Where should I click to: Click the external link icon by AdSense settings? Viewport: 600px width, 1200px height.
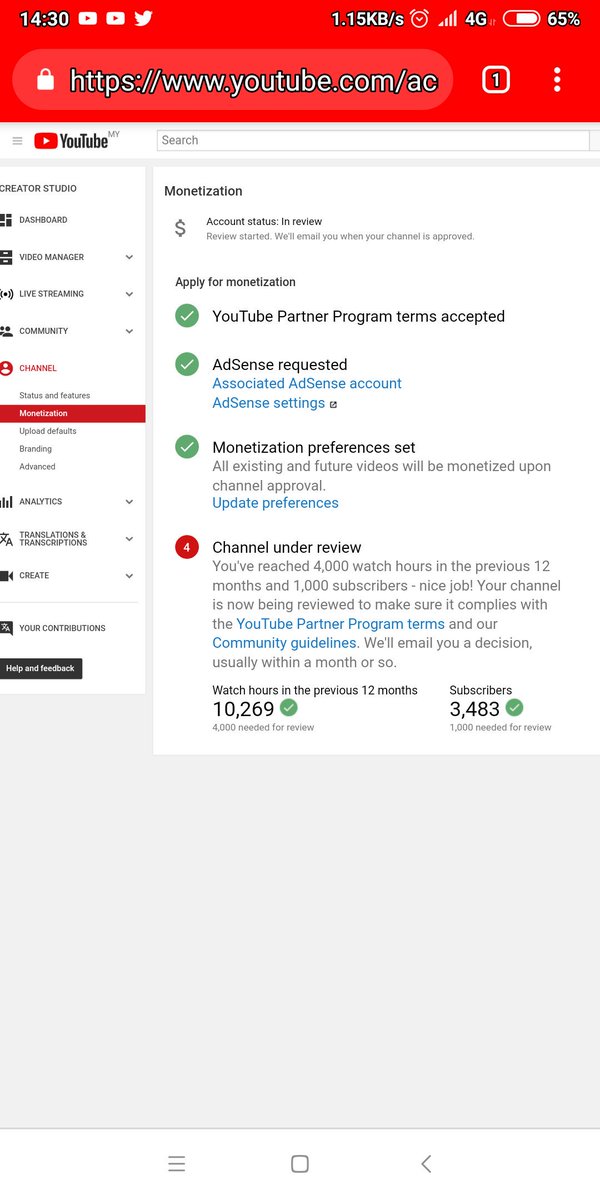click(333, 404)
